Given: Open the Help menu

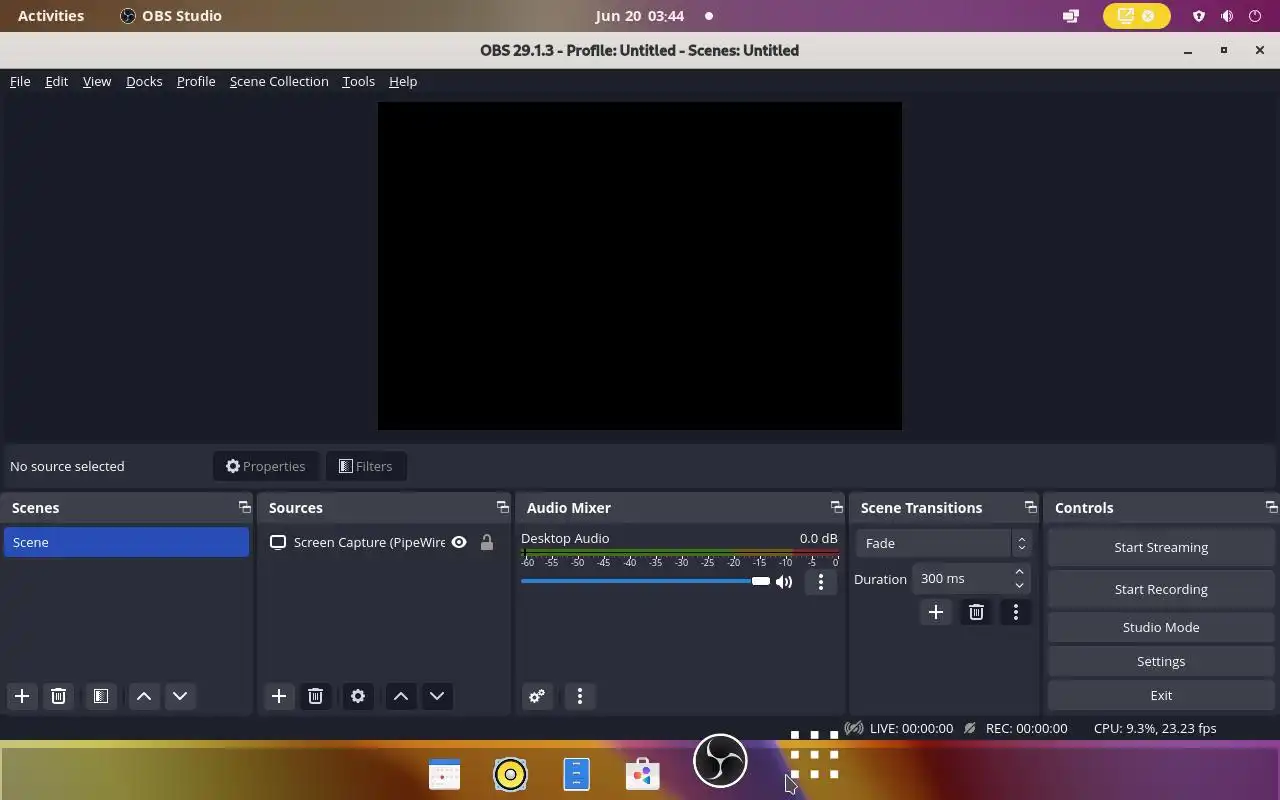Looking at the screenshot, I should pyautogui.click(x=403, y=81).
